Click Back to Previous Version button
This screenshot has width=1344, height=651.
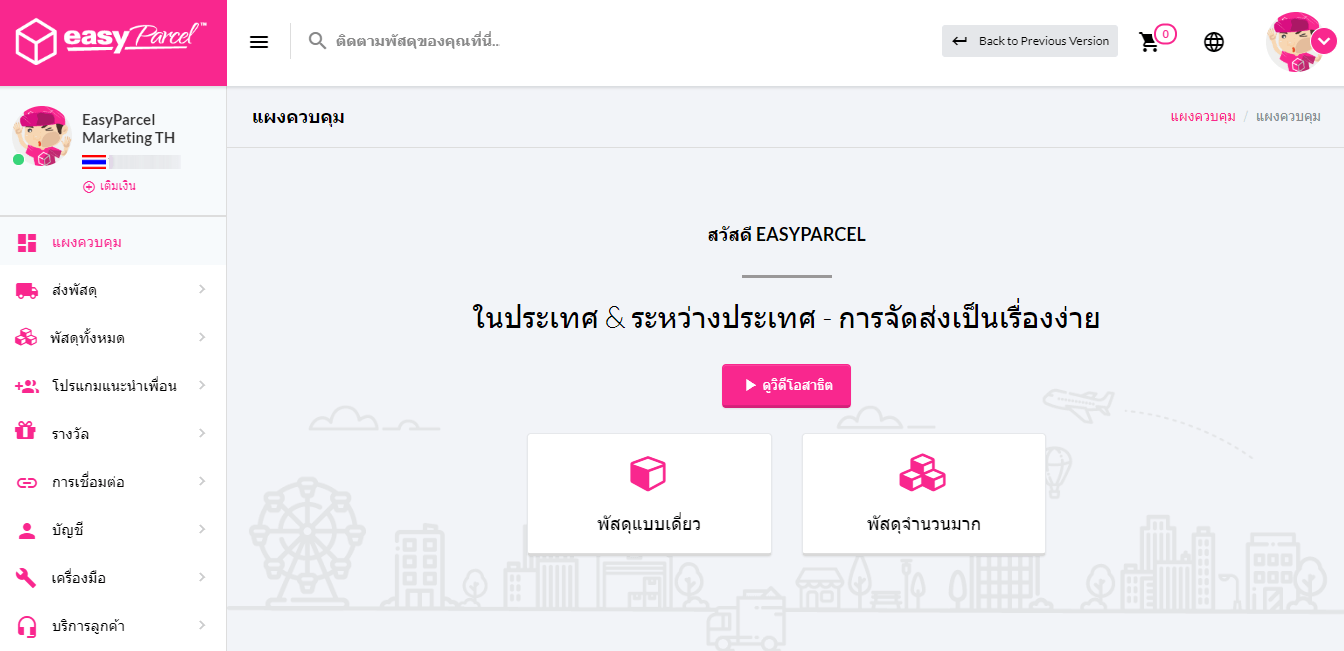1030,41
